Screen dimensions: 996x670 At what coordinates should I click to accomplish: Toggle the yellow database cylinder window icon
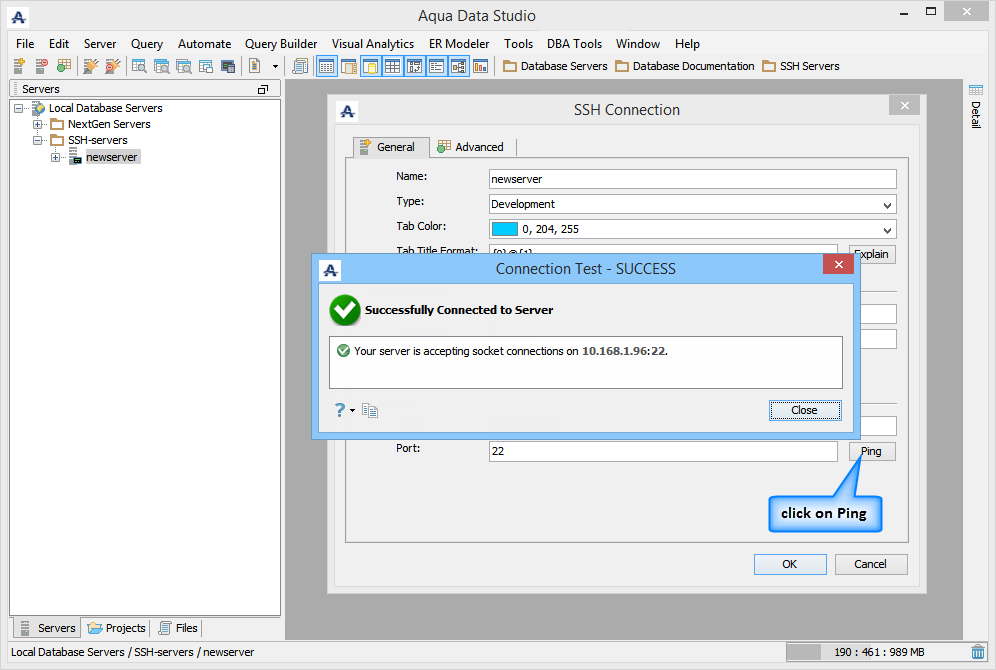tap(370, 66)
